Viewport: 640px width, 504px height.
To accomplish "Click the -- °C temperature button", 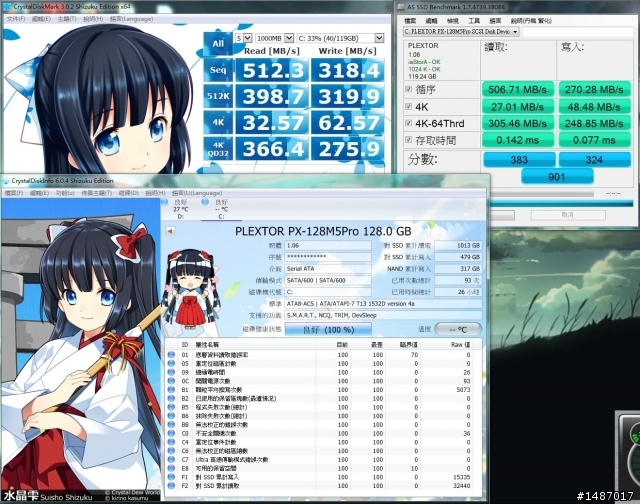I will click(458, 329).
